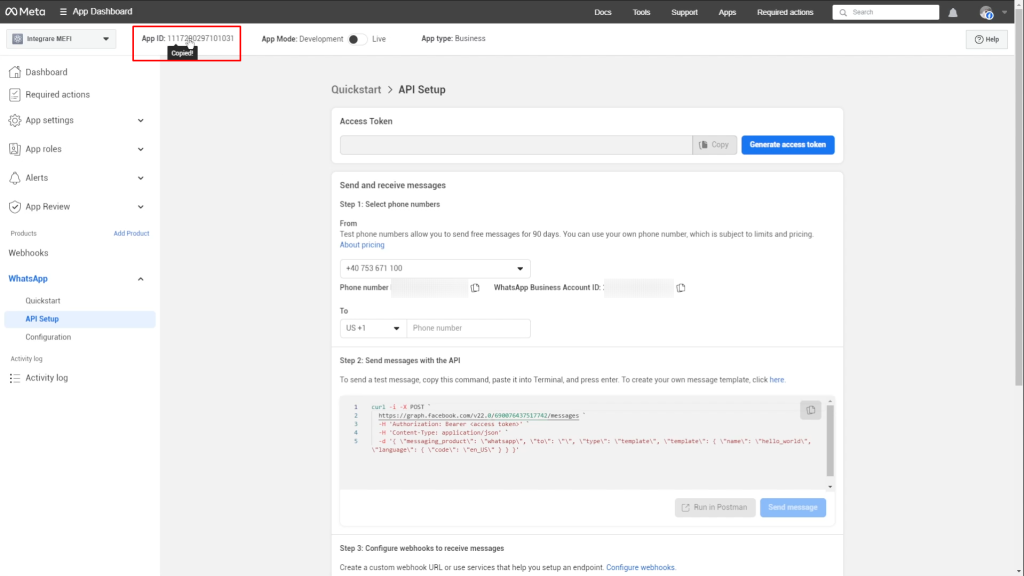Select API Setup in sidebar
This screenshot has height=576, width=1024.
(80, 319)
